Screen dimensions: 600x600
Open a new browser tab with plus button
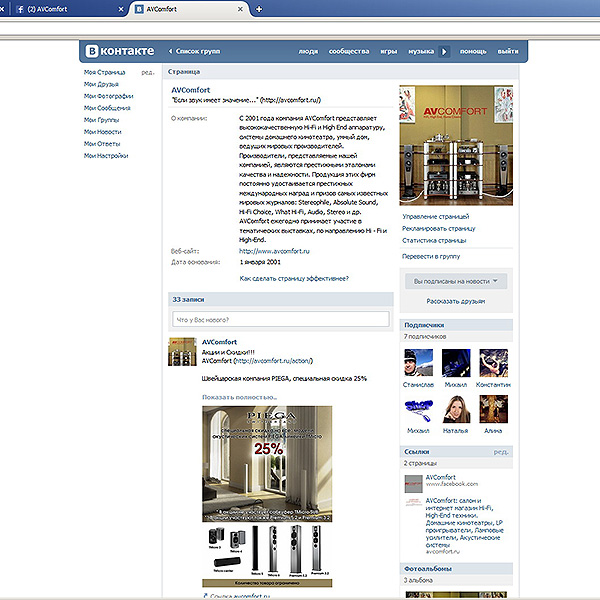click(259, 9)
